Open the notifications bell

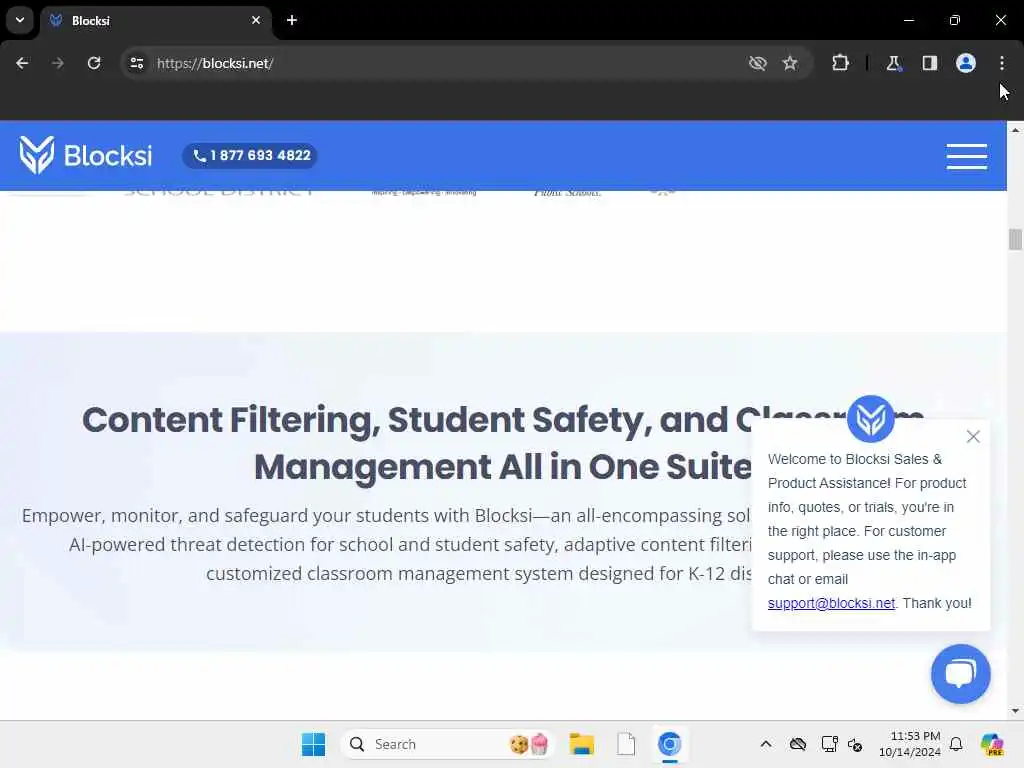click(956, 744)
